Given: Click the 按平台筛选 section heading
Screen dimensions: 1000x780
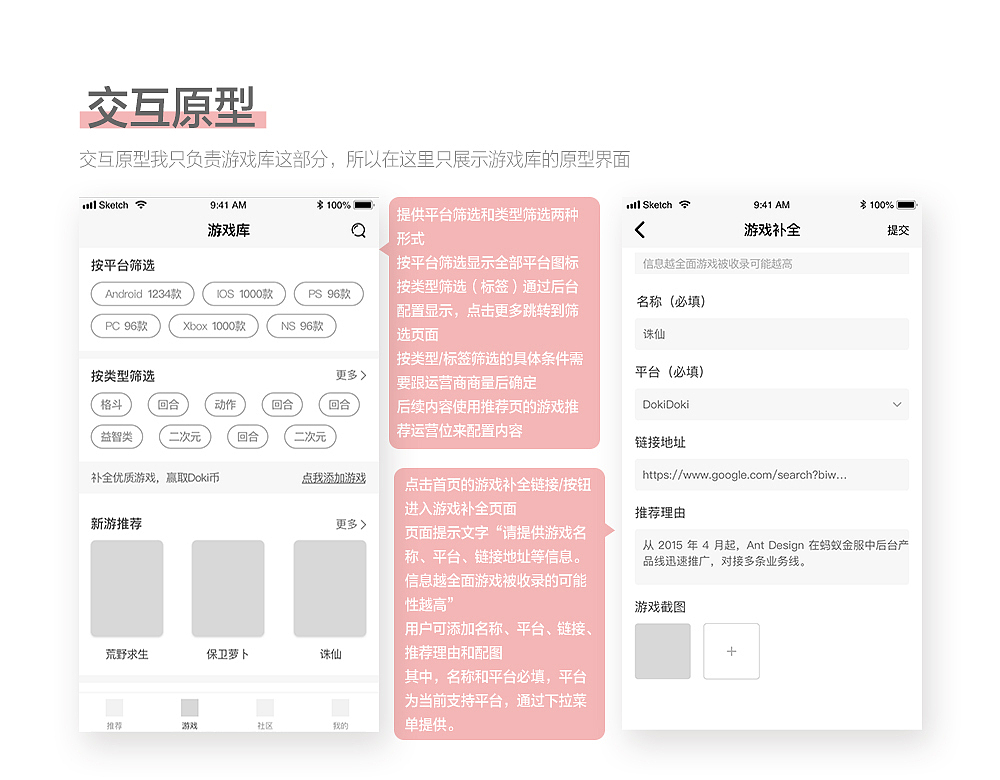Looking at the screenshot, I should click(122, 265).
